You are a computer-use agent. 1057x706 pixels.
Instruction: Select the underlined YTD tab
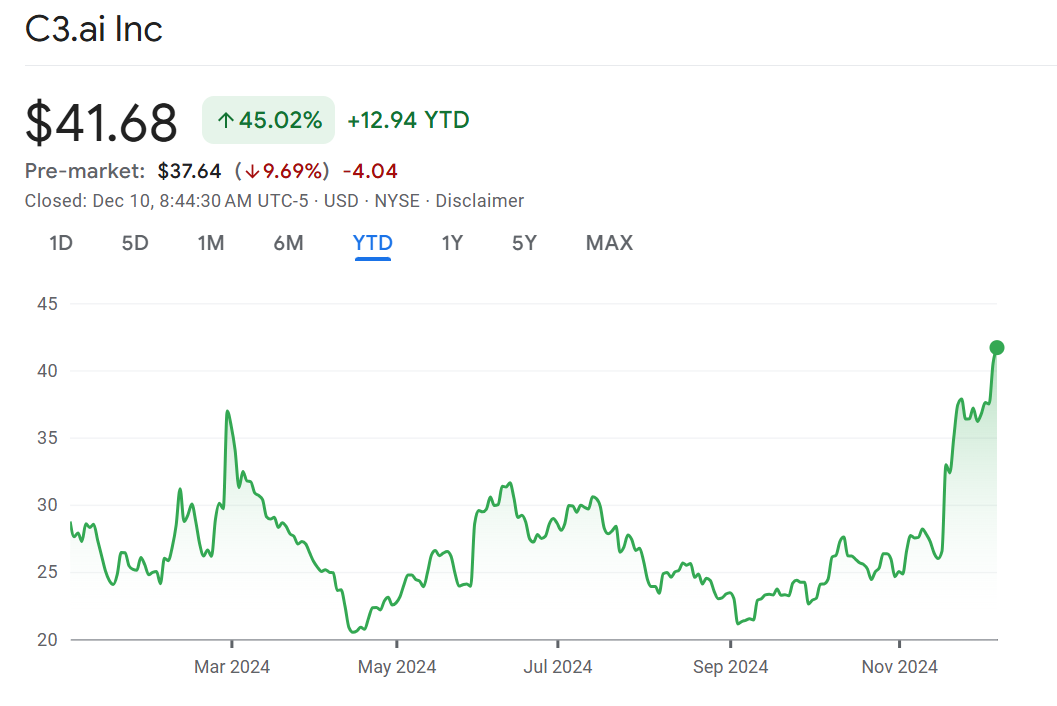click(372, 243)
